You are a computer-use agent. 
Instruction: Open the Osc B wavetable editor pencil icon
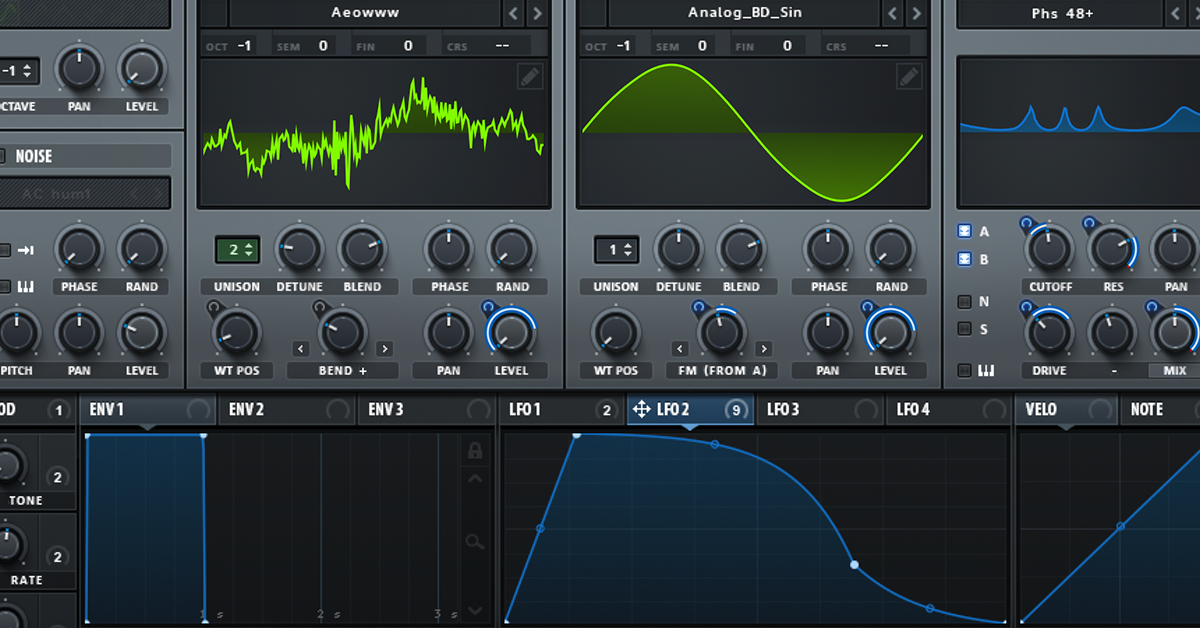pos(909,77)
